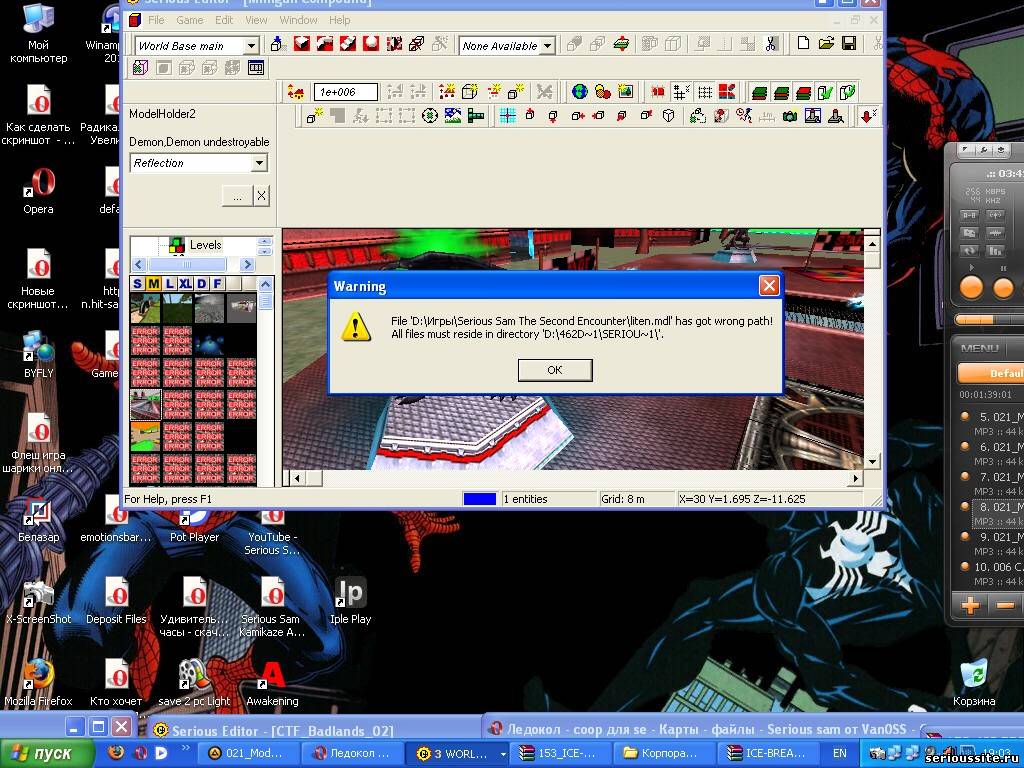Expand the None Available dropdown

click(547, 46)
